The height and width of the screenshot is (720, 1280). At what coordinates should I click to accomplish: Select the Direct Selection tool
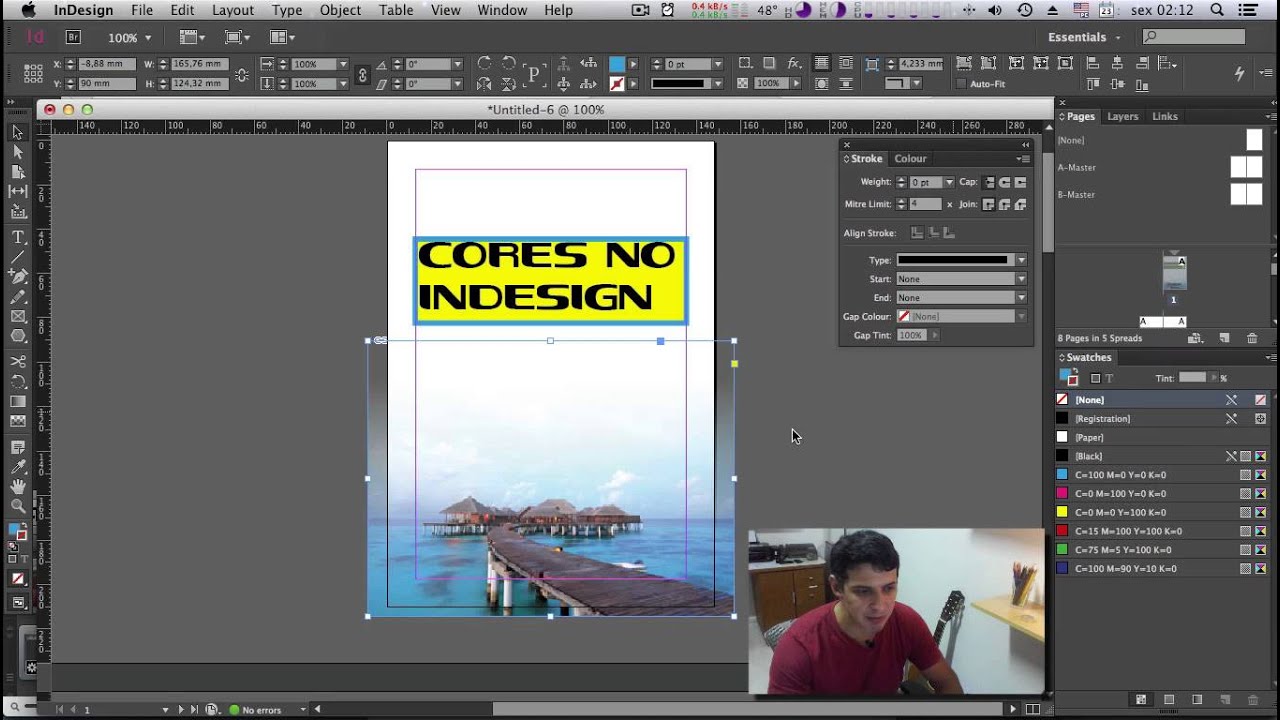[18, 152]
